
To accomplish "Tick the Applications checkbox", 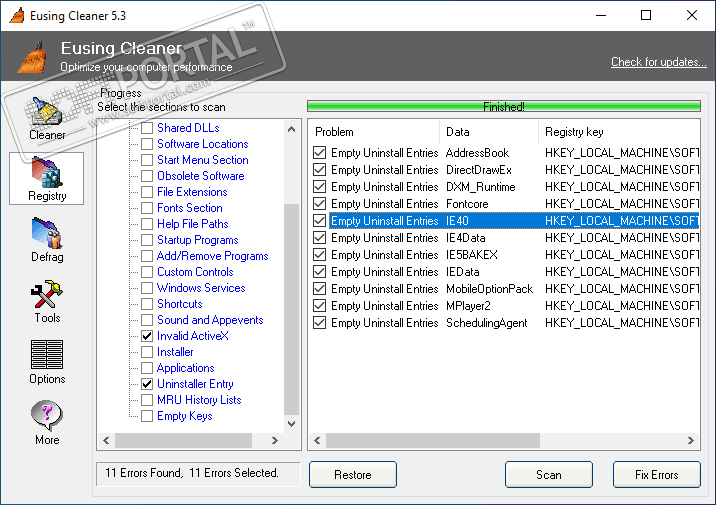I will coord(147,368).
